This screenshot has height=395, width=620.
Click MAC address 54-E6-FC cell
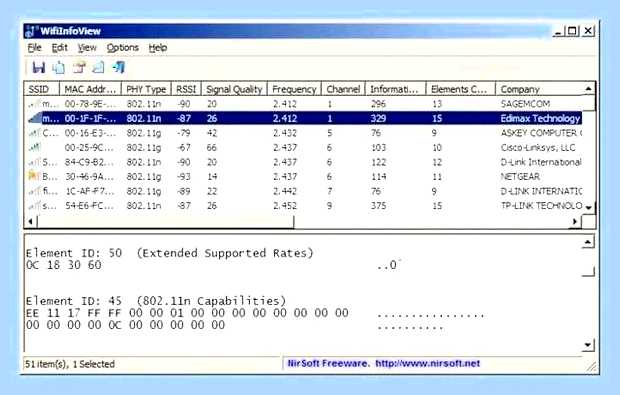point(90,206)
